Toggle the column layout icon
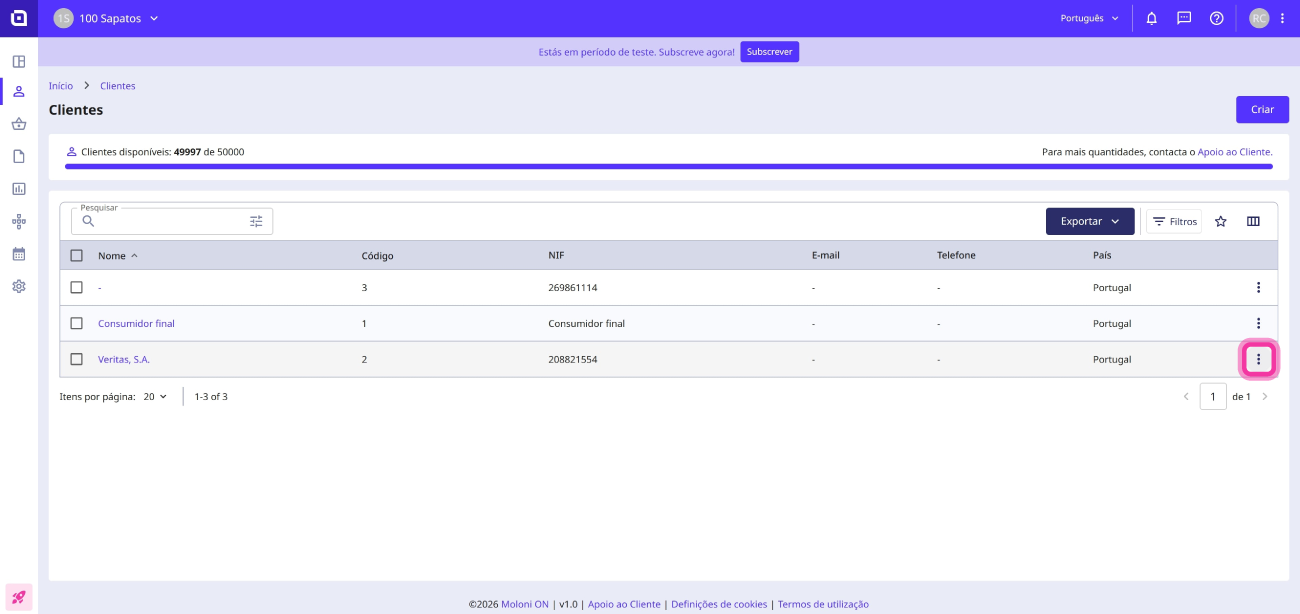Screen dimensions: 1300x614 1253,221
